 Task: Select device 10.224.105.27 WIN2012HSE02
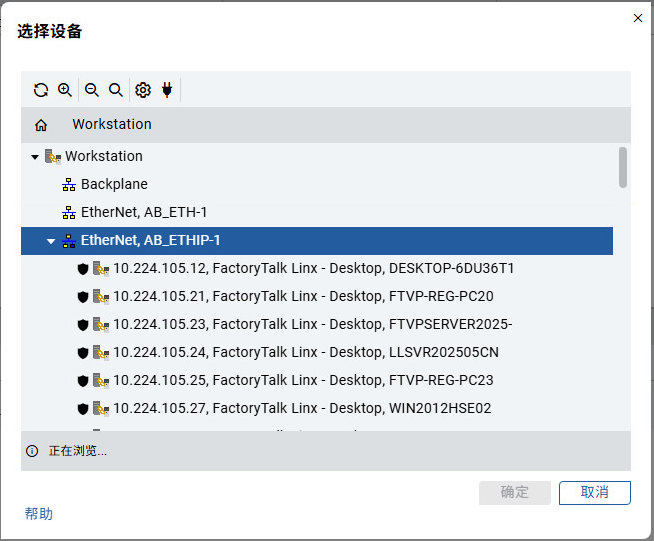tap(301, 409)
